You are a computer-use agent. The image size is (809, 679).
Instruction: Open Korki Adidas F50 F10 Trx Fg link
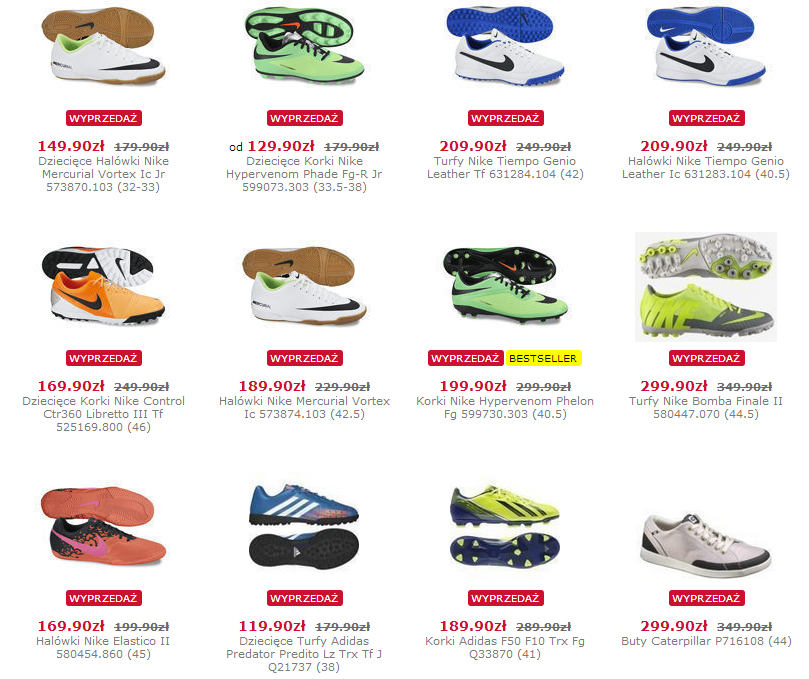(x=505, y=648)
